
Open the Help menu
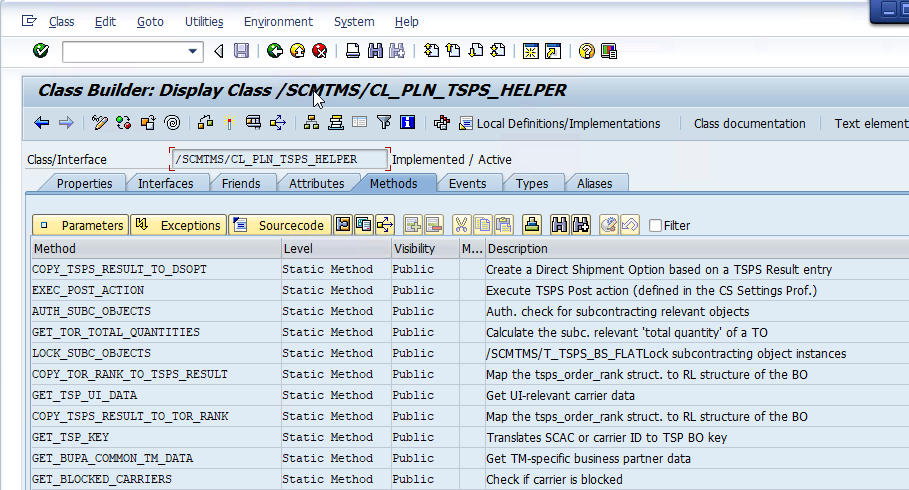pyautogui.click(x=406, y=22)
